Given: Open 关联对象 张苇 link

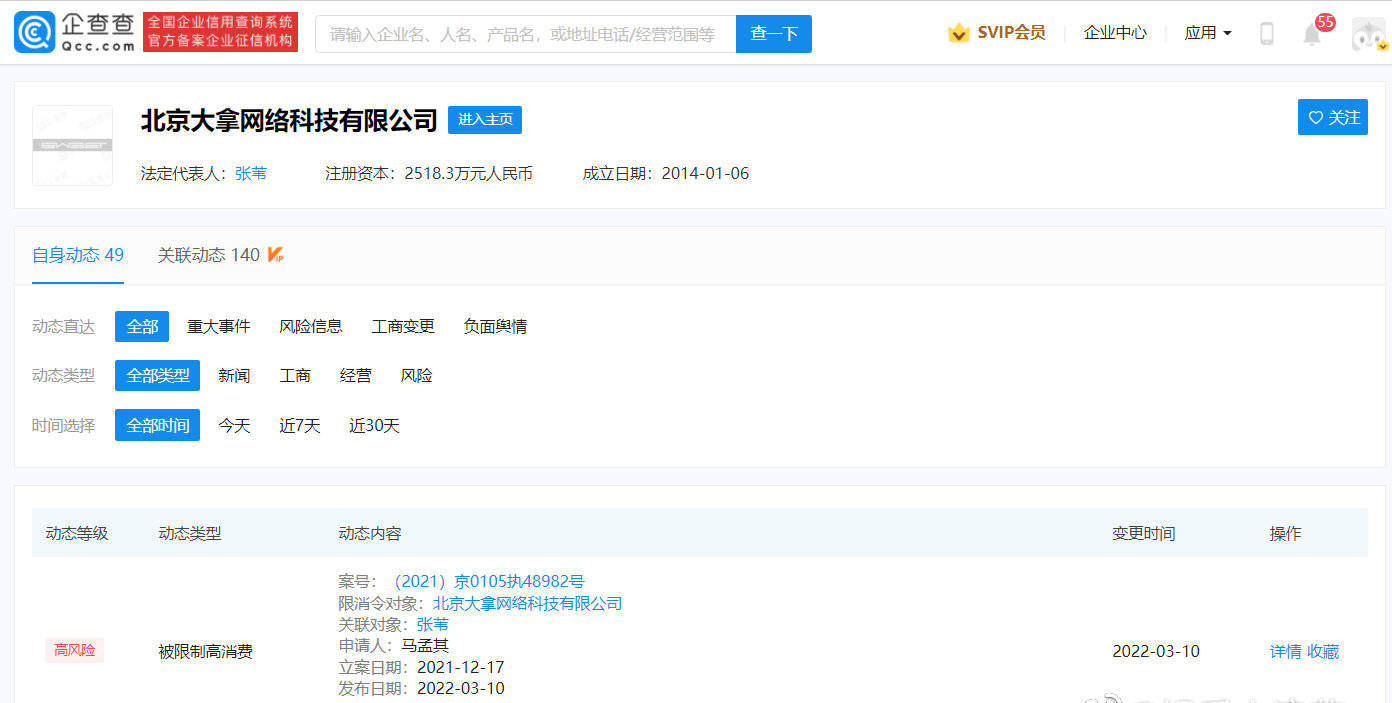Looking at the screenshot, I should pos(433,624).
